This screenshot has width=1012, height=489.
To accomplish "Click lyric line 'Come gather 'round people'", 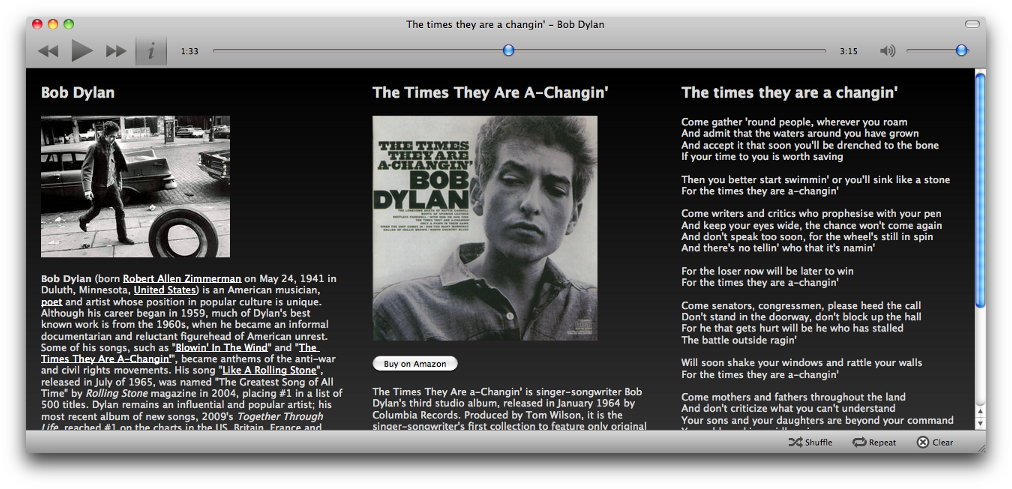I will click(794, 122).
